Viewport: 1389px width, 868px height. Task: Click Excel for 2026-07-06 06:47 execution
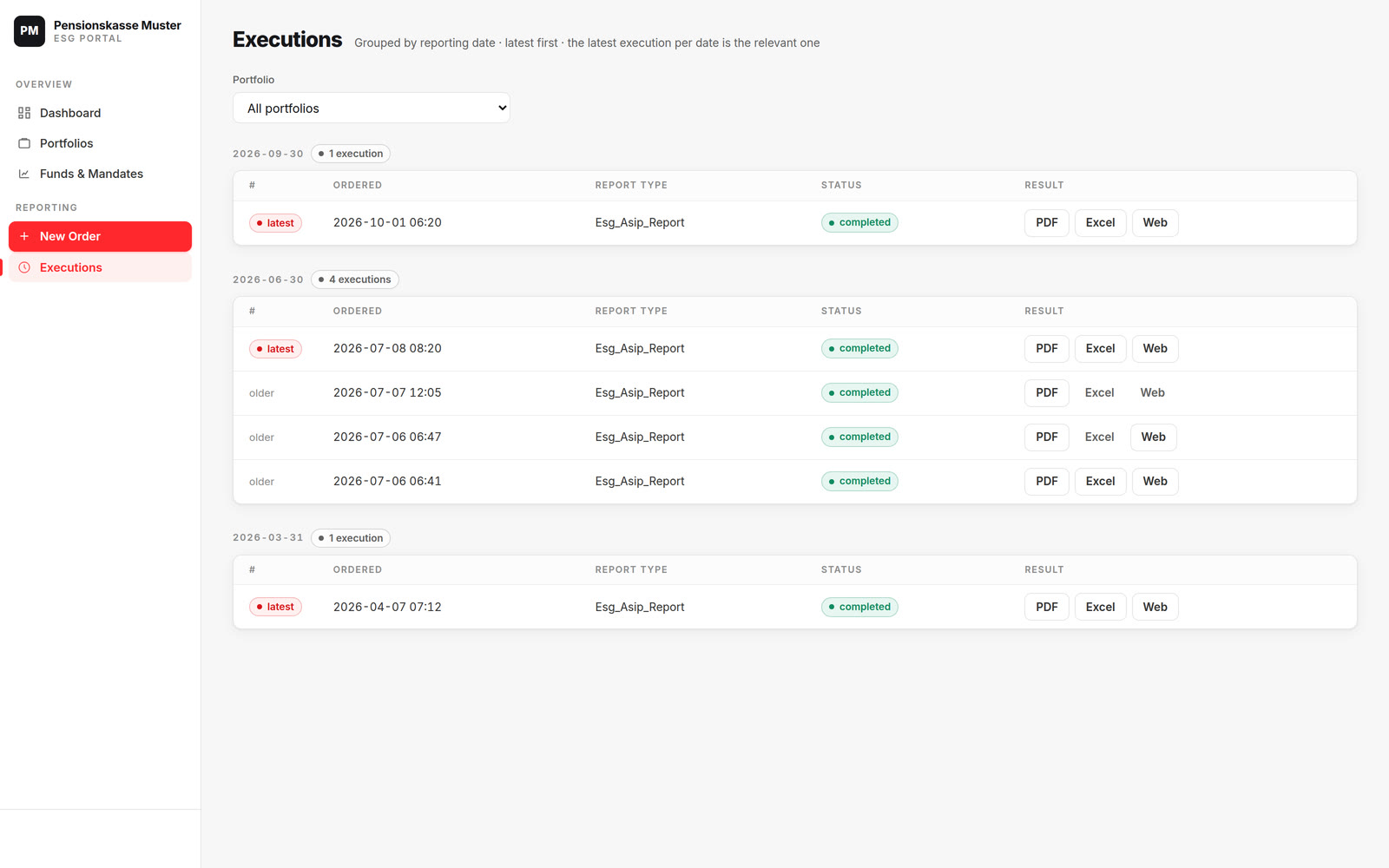click(x=1100, y=437)
